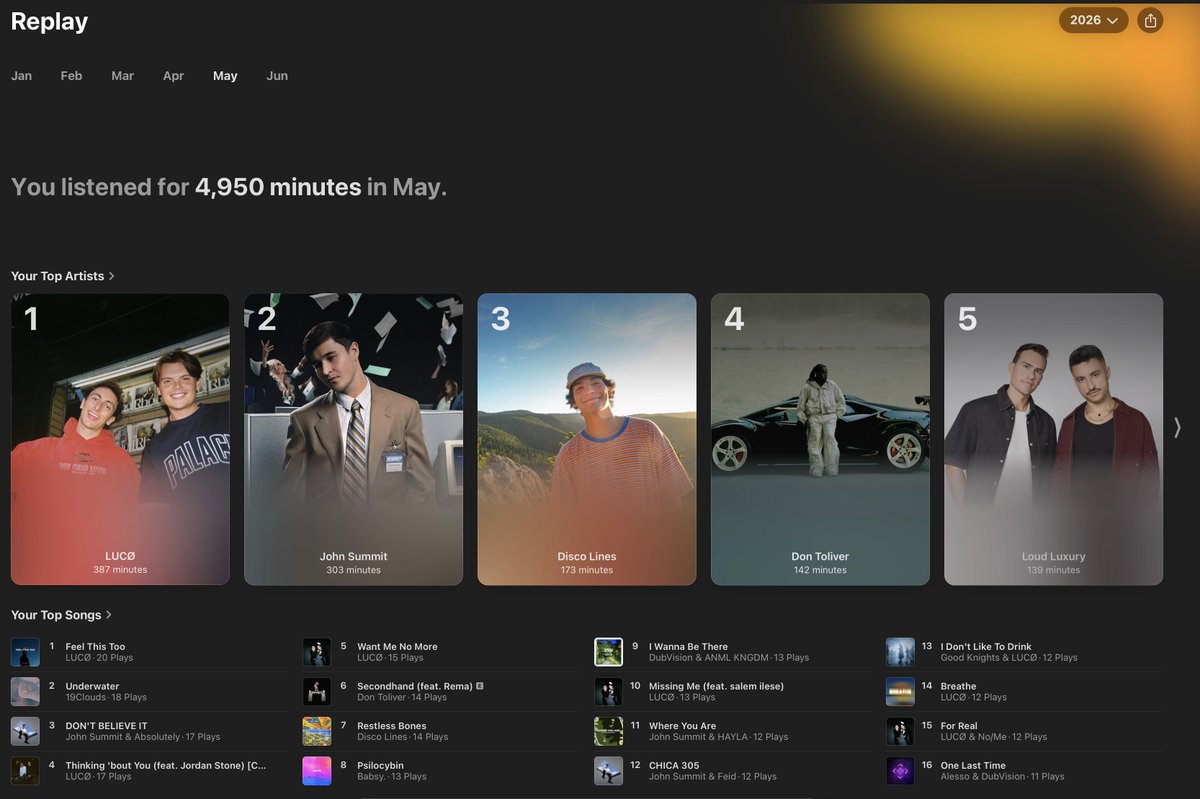1200x799 pixels.
Task: Open the Don Toliver artist card
Action: 820,439
